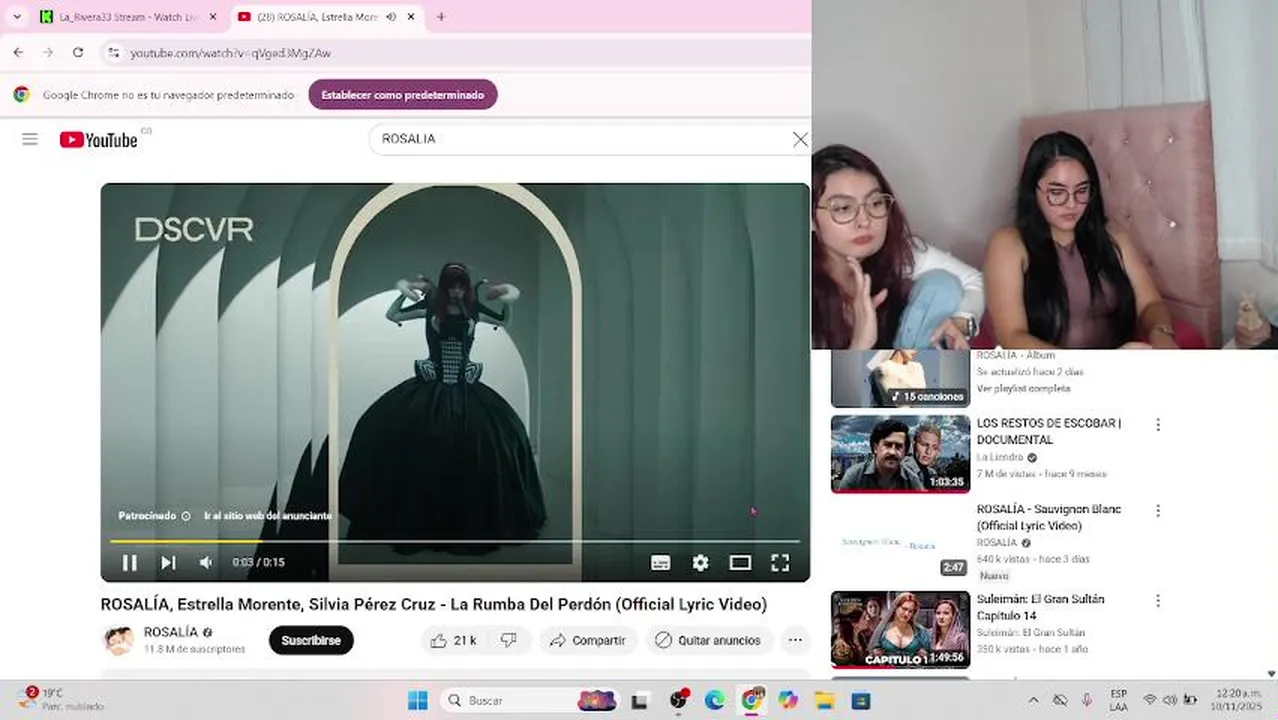Click the La Lumbra channel name
The image size is (1278, 720).
pyautogui.click(x=1000, y=457)
